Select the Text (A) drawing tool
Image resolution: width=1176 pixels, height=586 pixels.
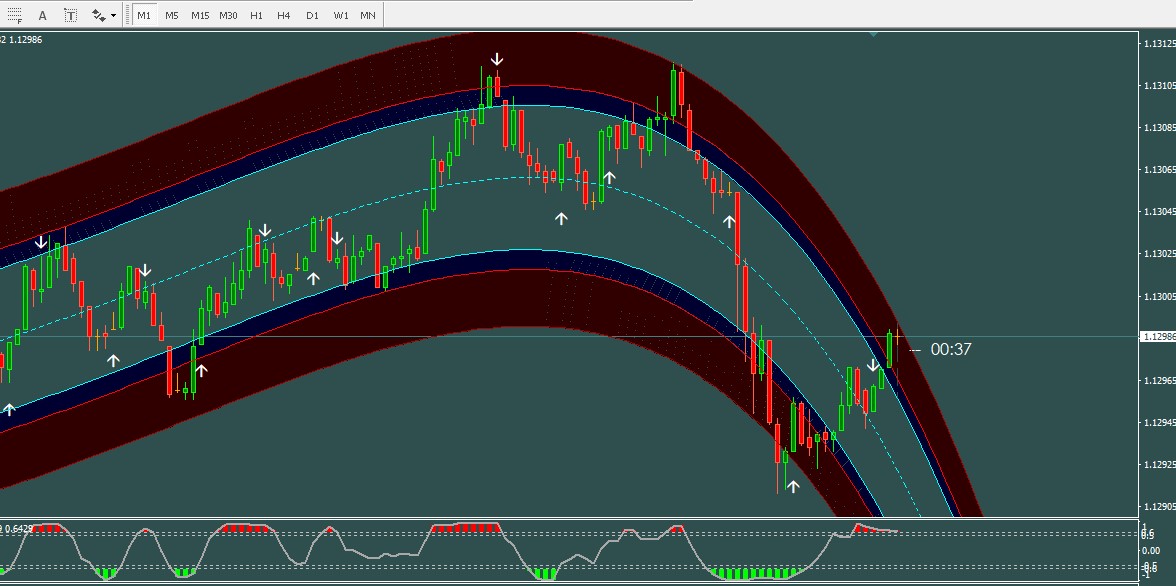[x=42, y=15]
